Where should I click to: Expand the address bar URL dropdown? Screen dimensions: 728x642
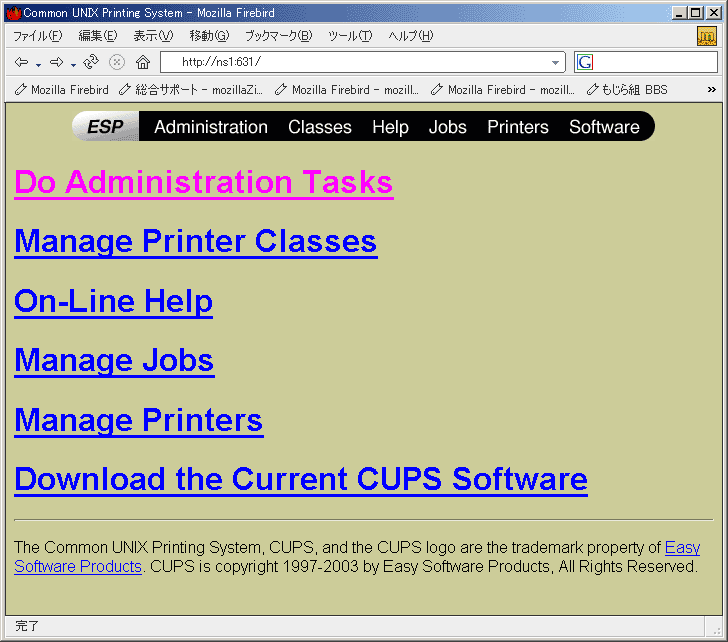555,62
